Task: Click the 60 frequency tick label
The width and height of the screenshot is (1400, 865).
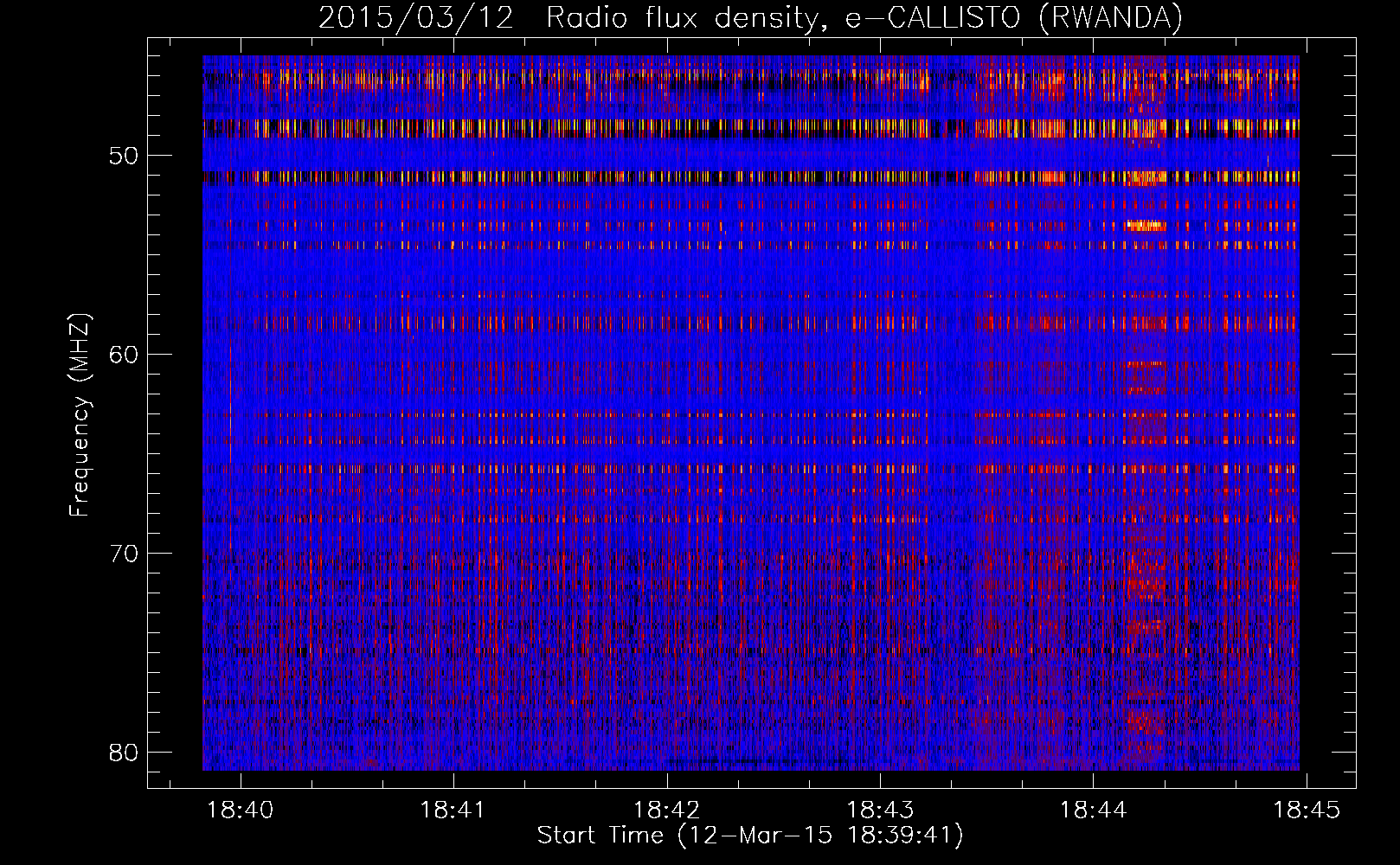Action: (125, 355)
